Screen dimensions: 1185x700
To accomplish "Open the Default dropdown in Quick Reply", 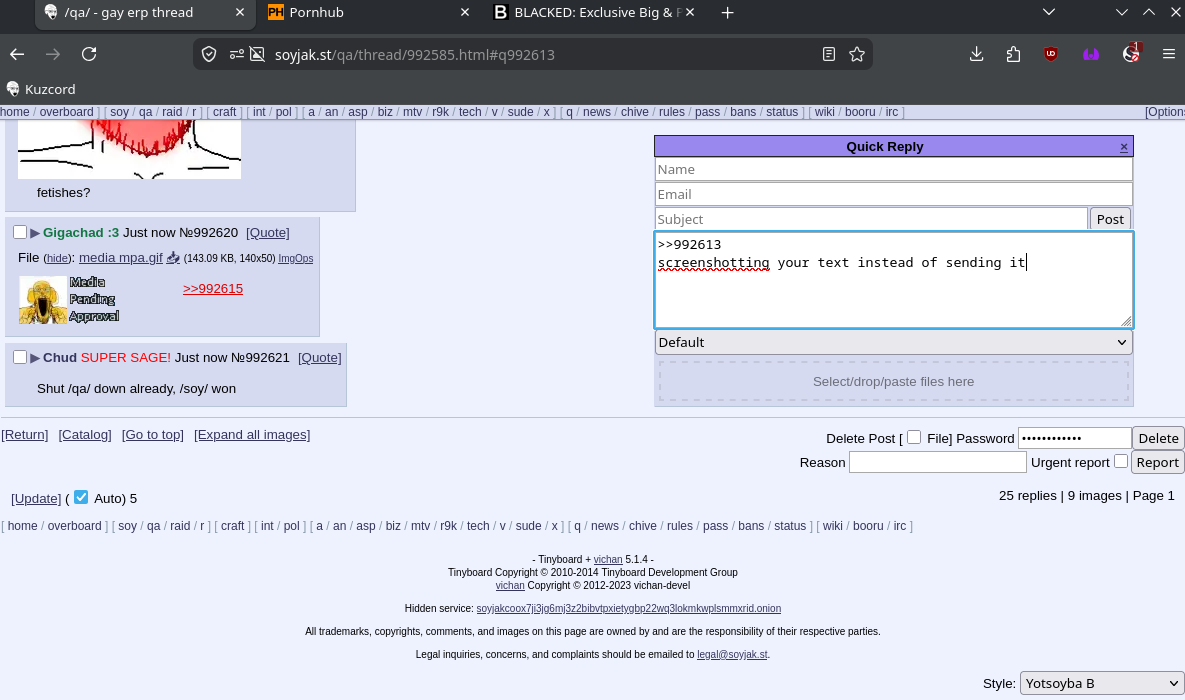I will [893, 342].
